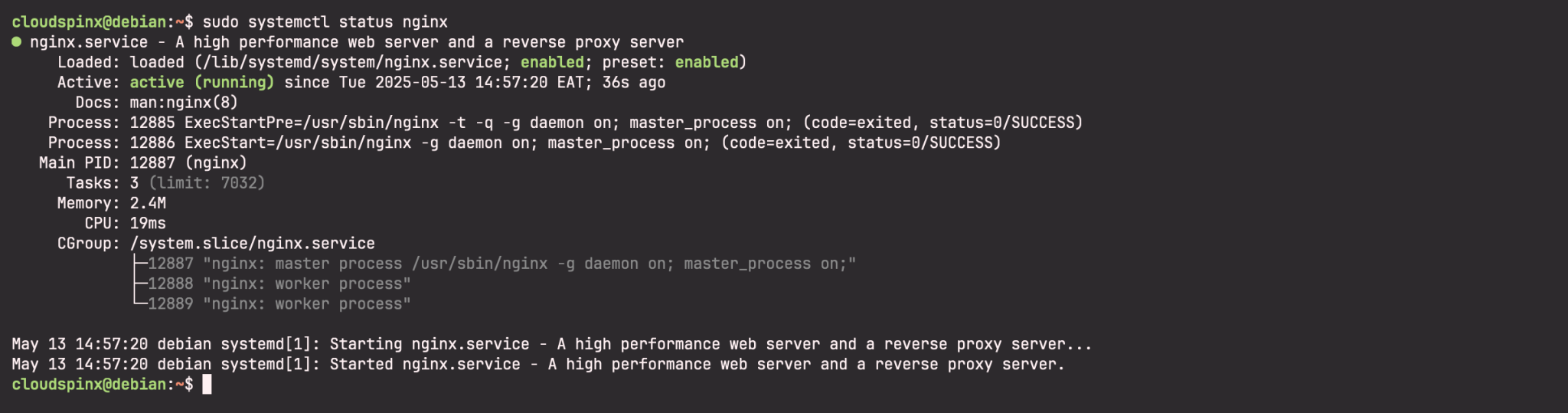Click the CGroup path /system.slice/nginx.service
Screen dimensions: 1568x413
pyautogui.click(x=252, y=244)
